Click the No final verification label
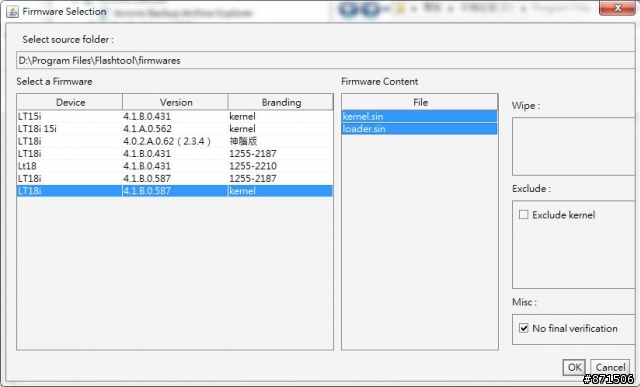The image size is (640, 387). click(575, 328)
